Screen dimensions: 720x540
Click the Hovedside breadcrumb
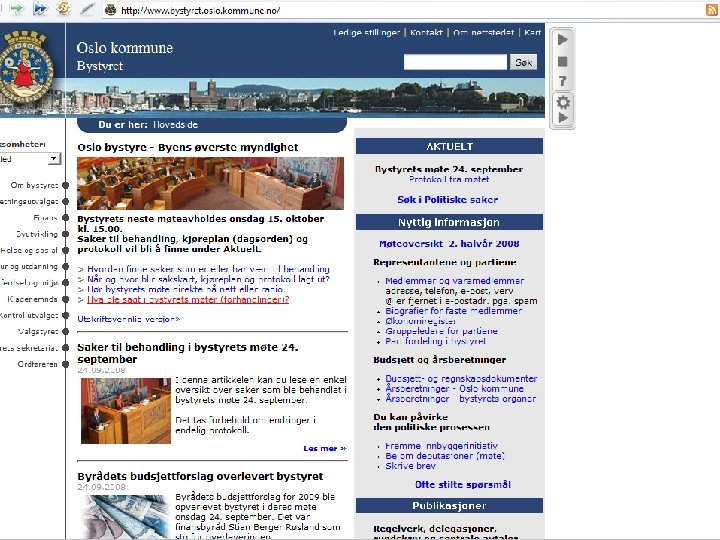pos(175,124)
